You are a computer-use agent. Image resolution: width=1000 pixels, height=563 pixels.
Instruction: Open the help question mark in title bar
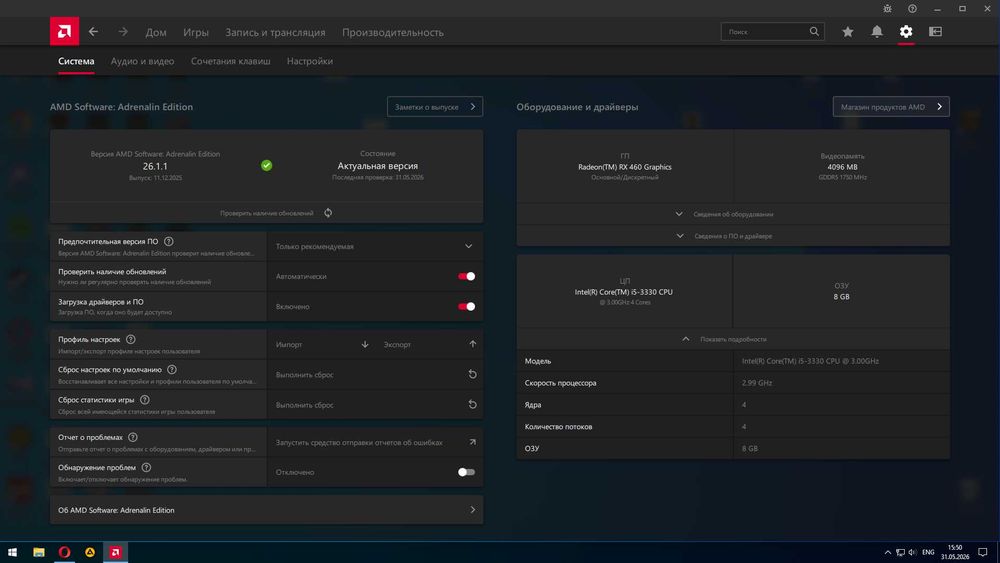pos(913,8)
